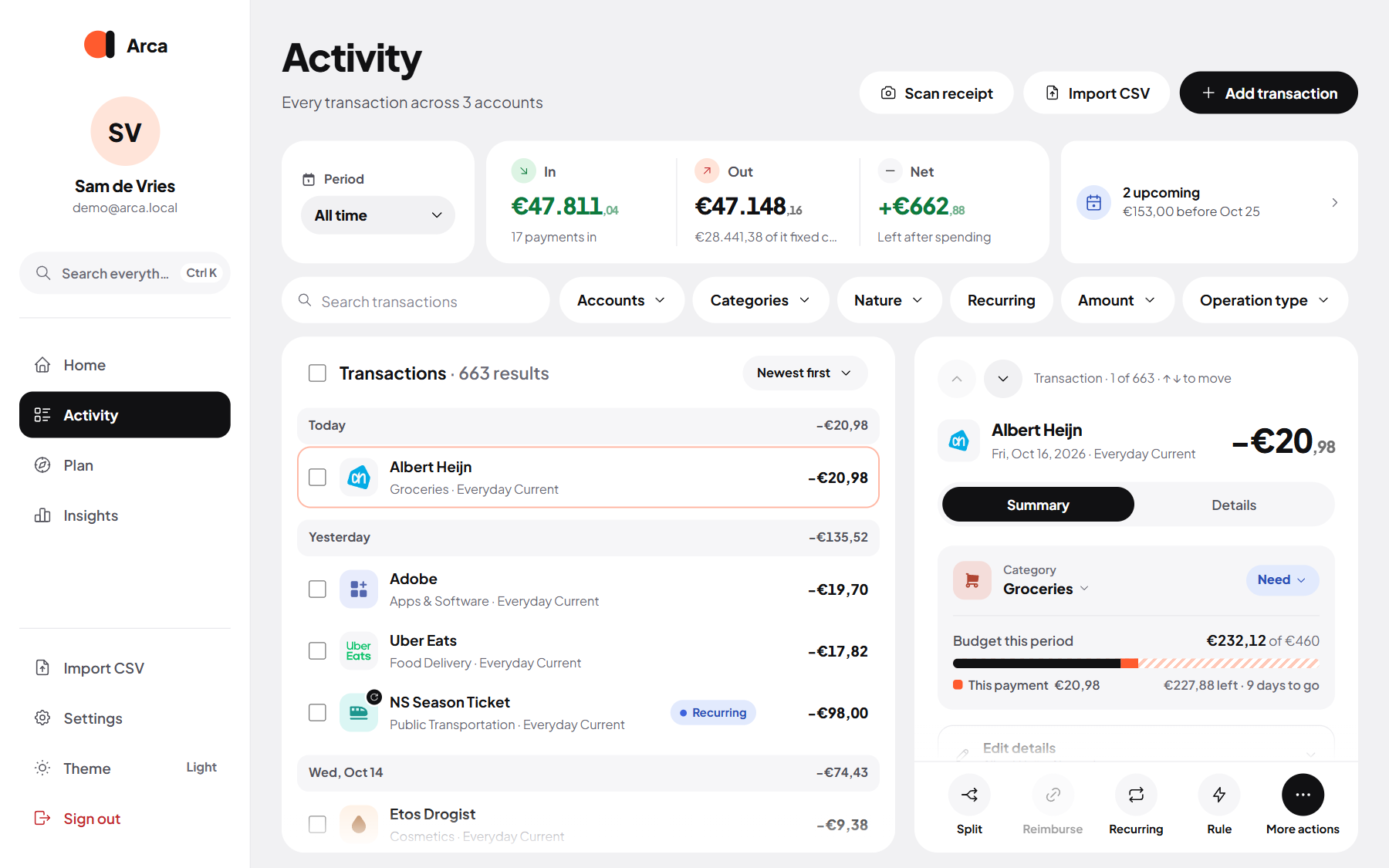The width and height of the screenshot is (1389, 868).
Task: Click the Split action icon
Action: click(969, 795)
